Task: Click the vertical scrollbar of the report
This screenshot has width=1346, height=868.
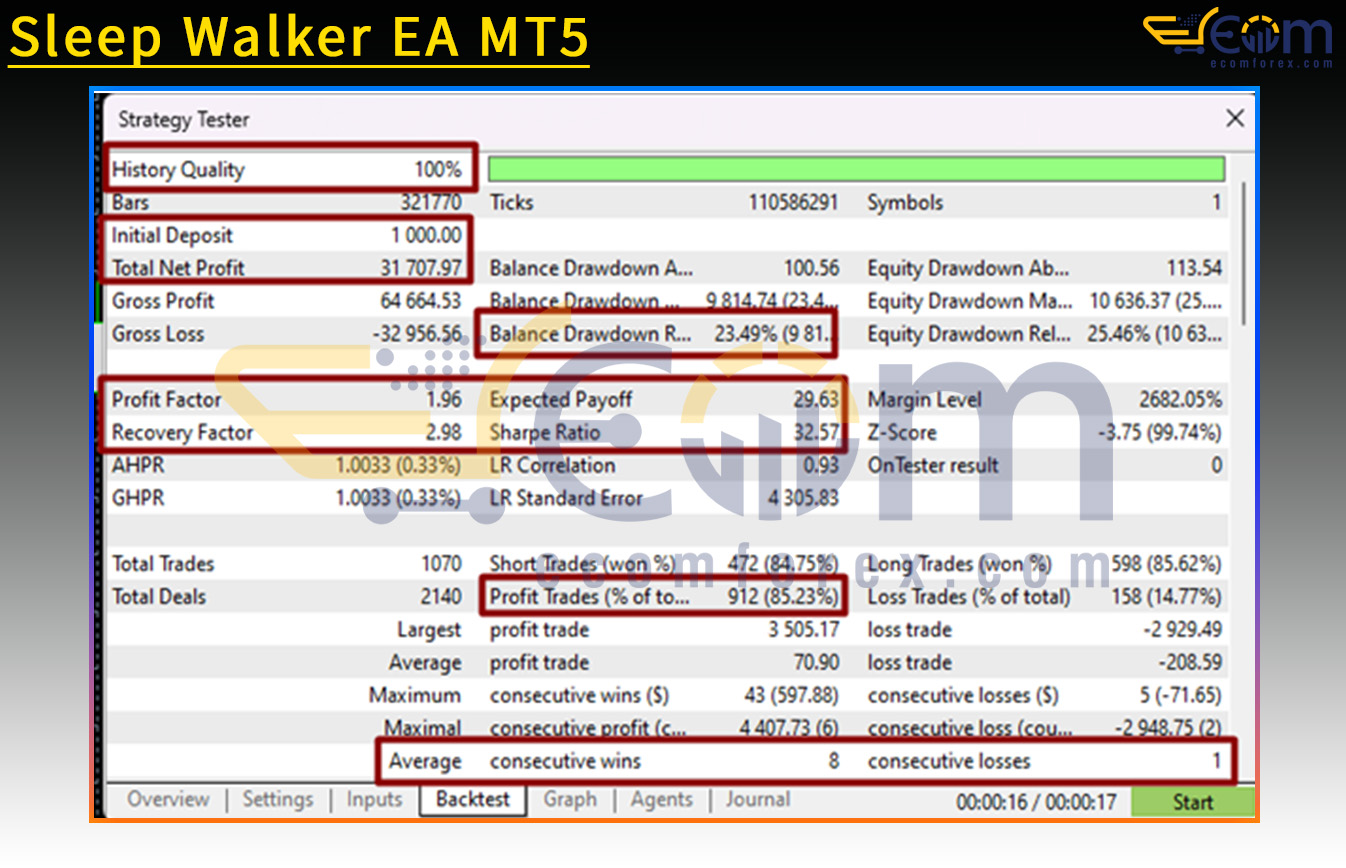Action: coord(1244,252)
